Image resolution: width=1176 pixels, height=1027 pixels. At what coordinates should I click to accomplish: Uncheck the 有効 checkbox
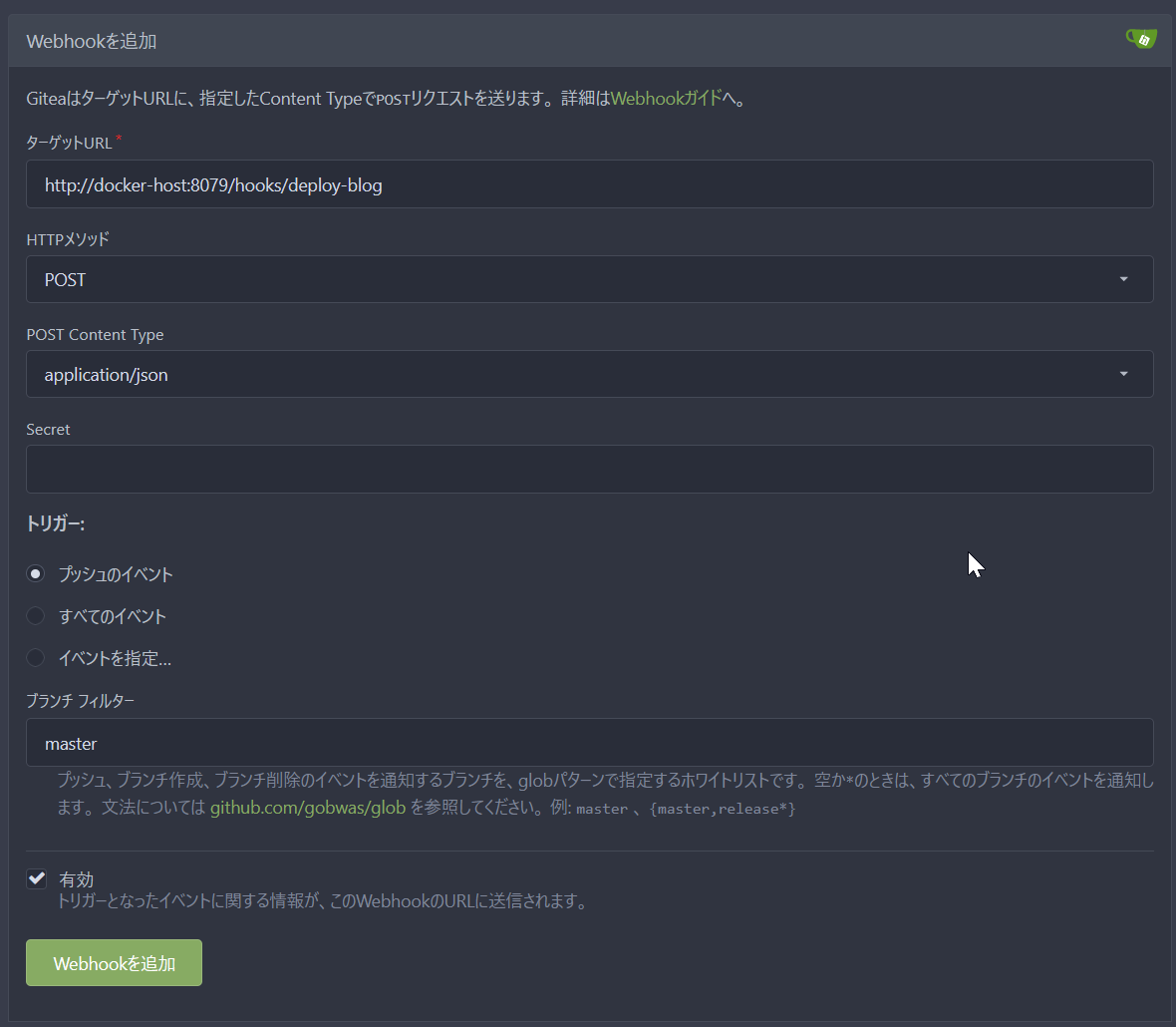37,878
